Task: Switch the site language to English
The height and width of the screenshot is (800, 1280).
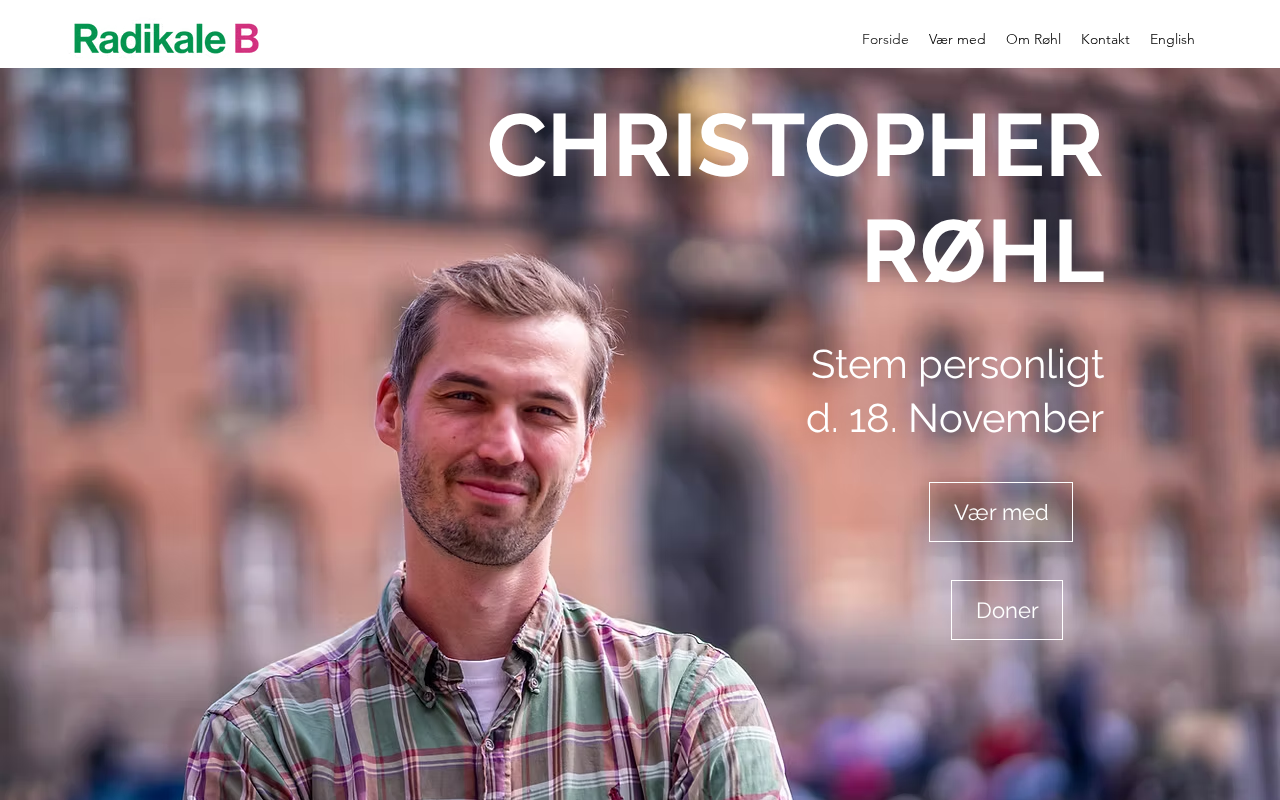Action: coord(1172,39)
